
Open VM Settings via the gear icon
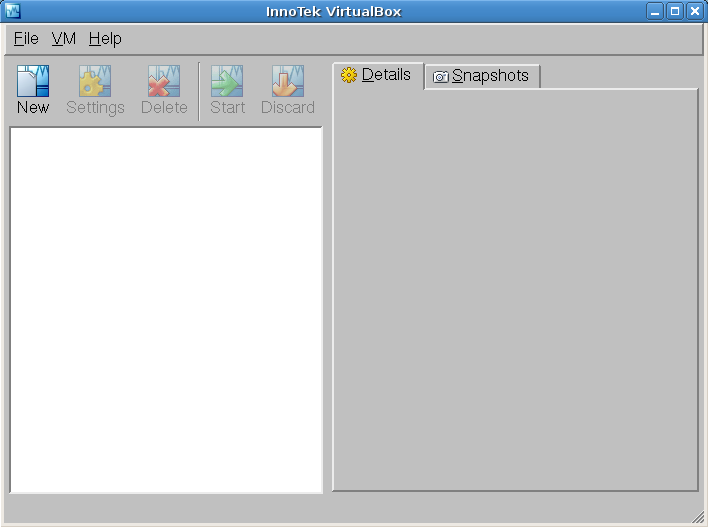[x=95, y=81]
